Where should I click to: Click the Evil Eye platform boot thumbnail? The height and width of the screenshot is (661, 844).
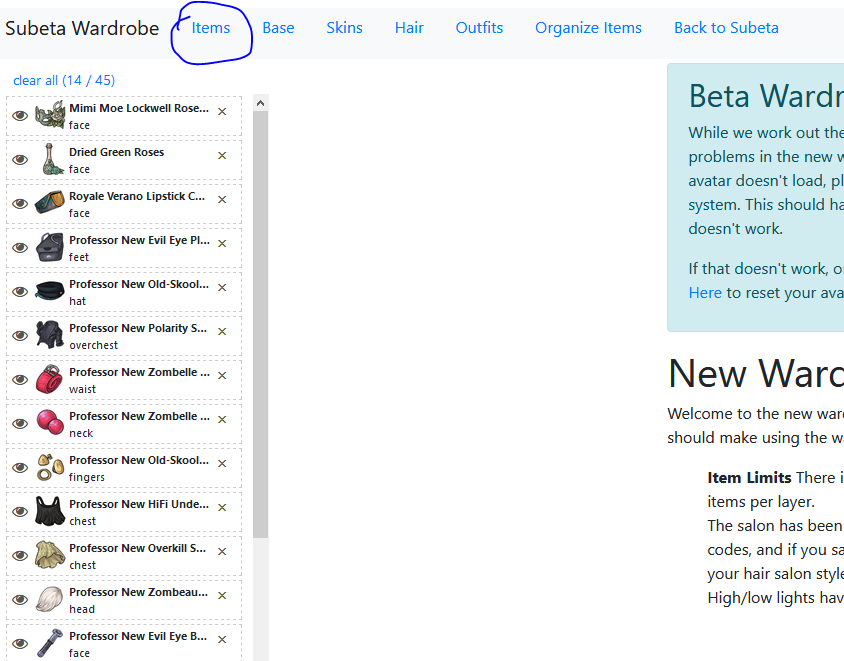click(x=50, y=247)
